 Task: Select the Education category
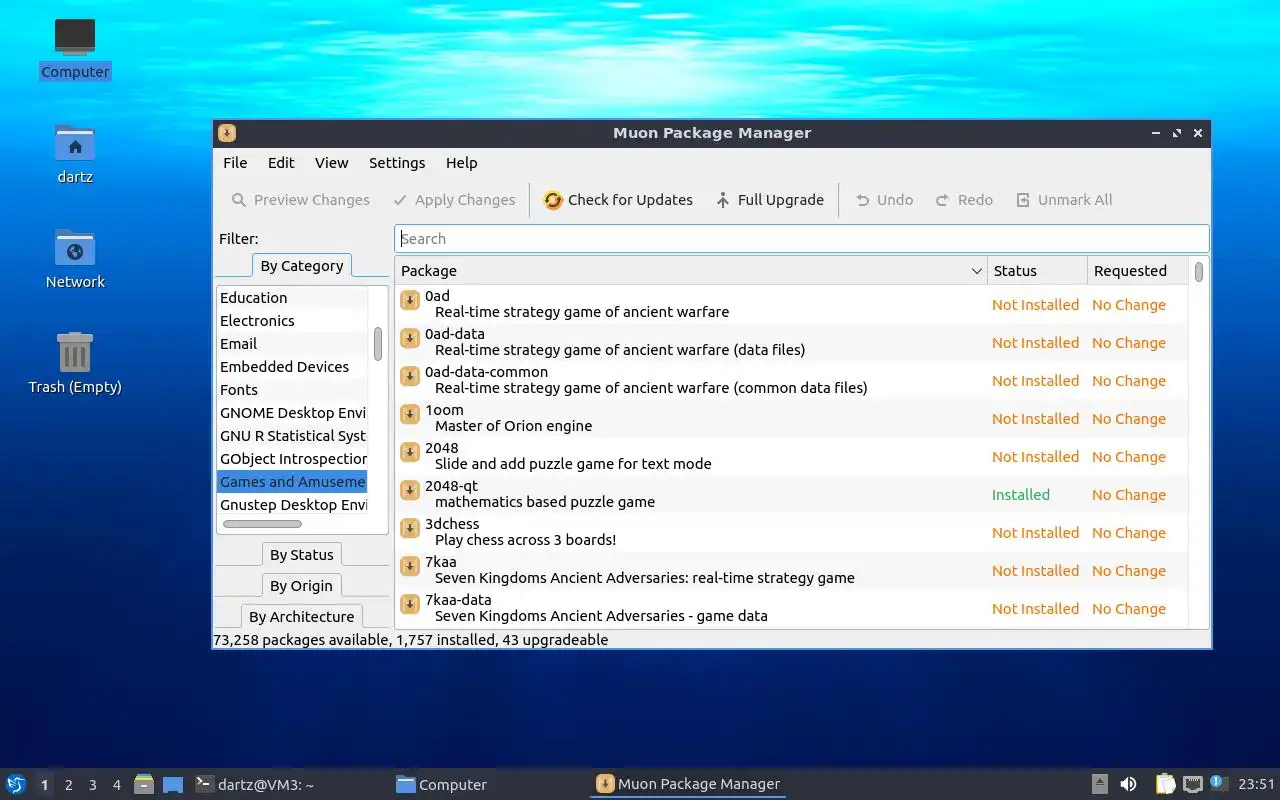point(292,298)
